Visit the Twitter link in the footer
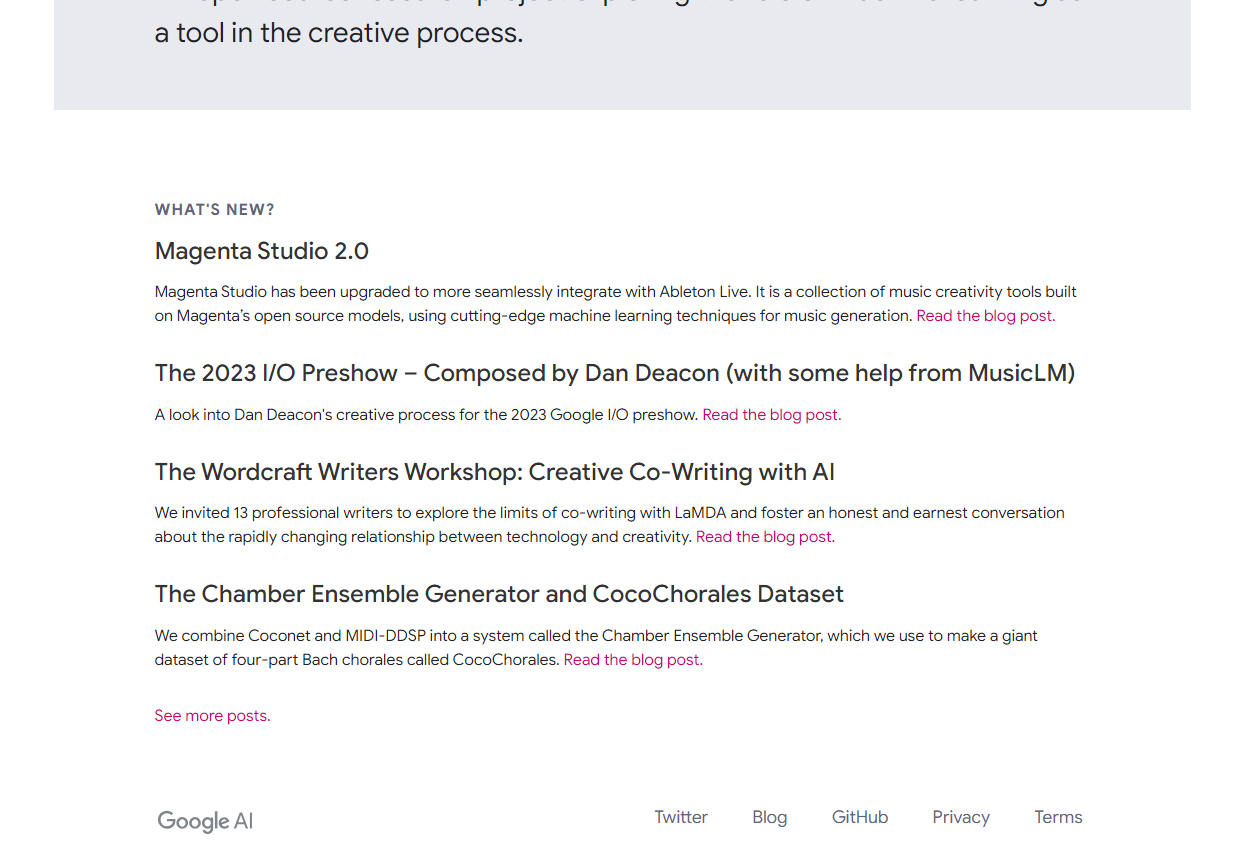The image size is (1248, 853). click(681, 817)
